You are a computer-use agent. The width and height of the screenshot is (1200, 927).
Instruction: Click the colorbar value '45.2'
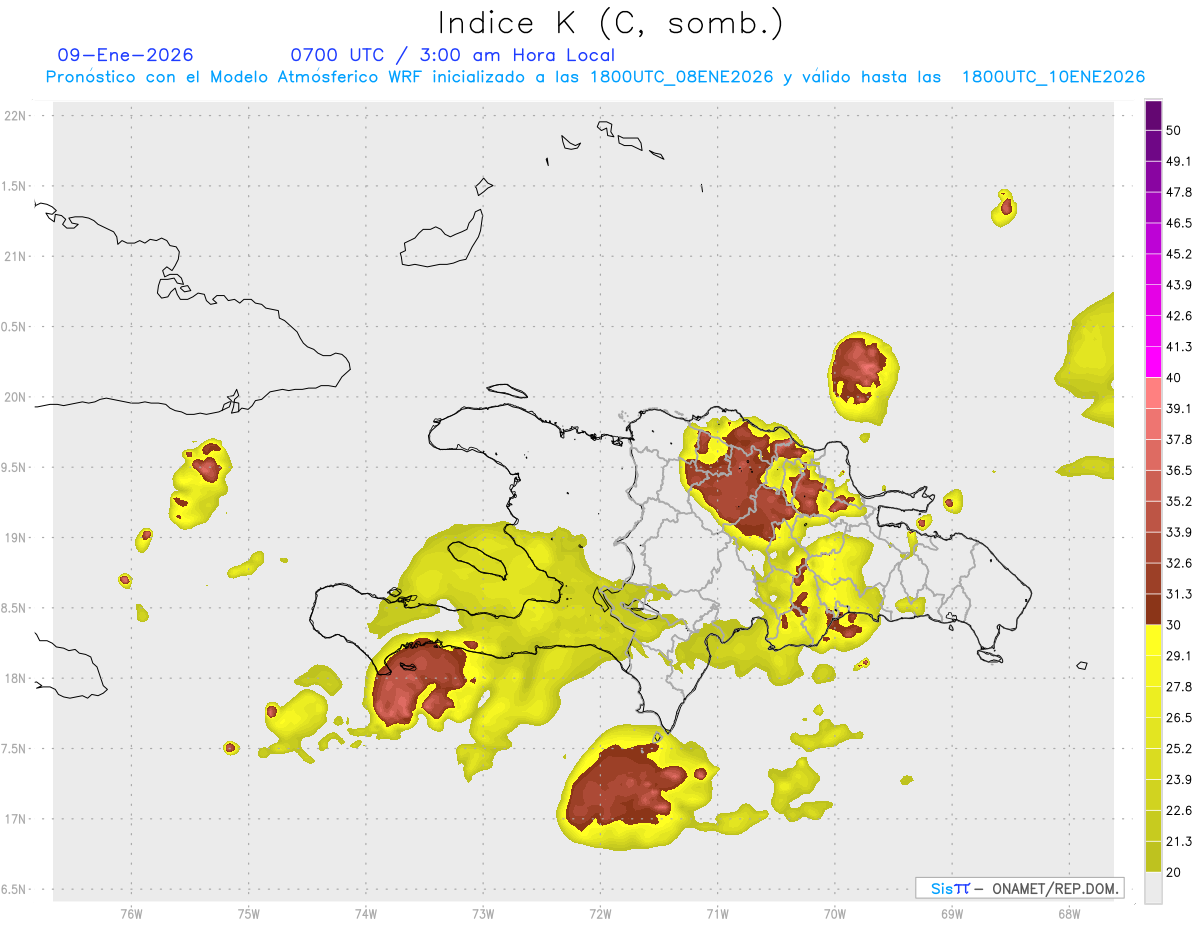(1179, 254)
